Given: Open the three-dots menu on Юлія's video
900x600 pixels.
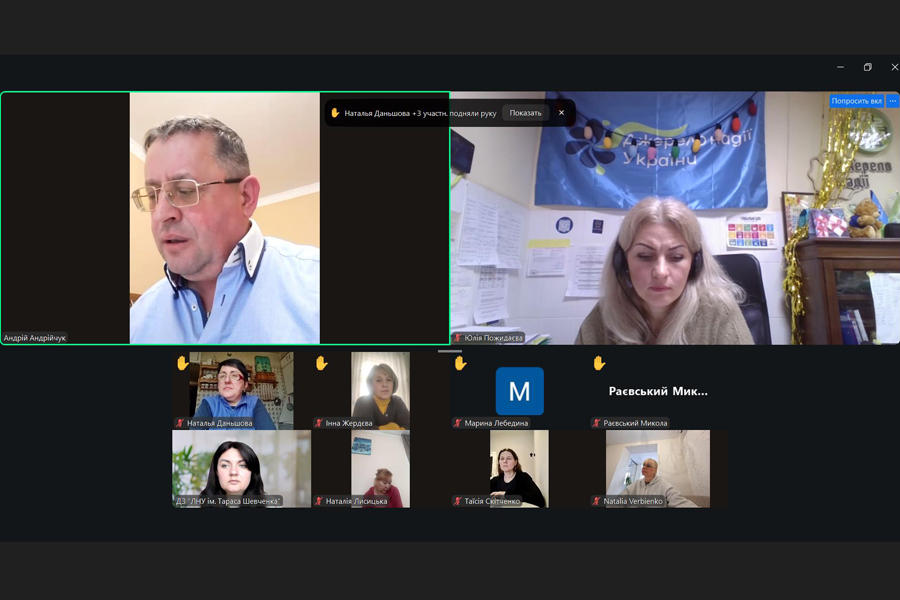Looking at the screenshot, I should point(892,101).
